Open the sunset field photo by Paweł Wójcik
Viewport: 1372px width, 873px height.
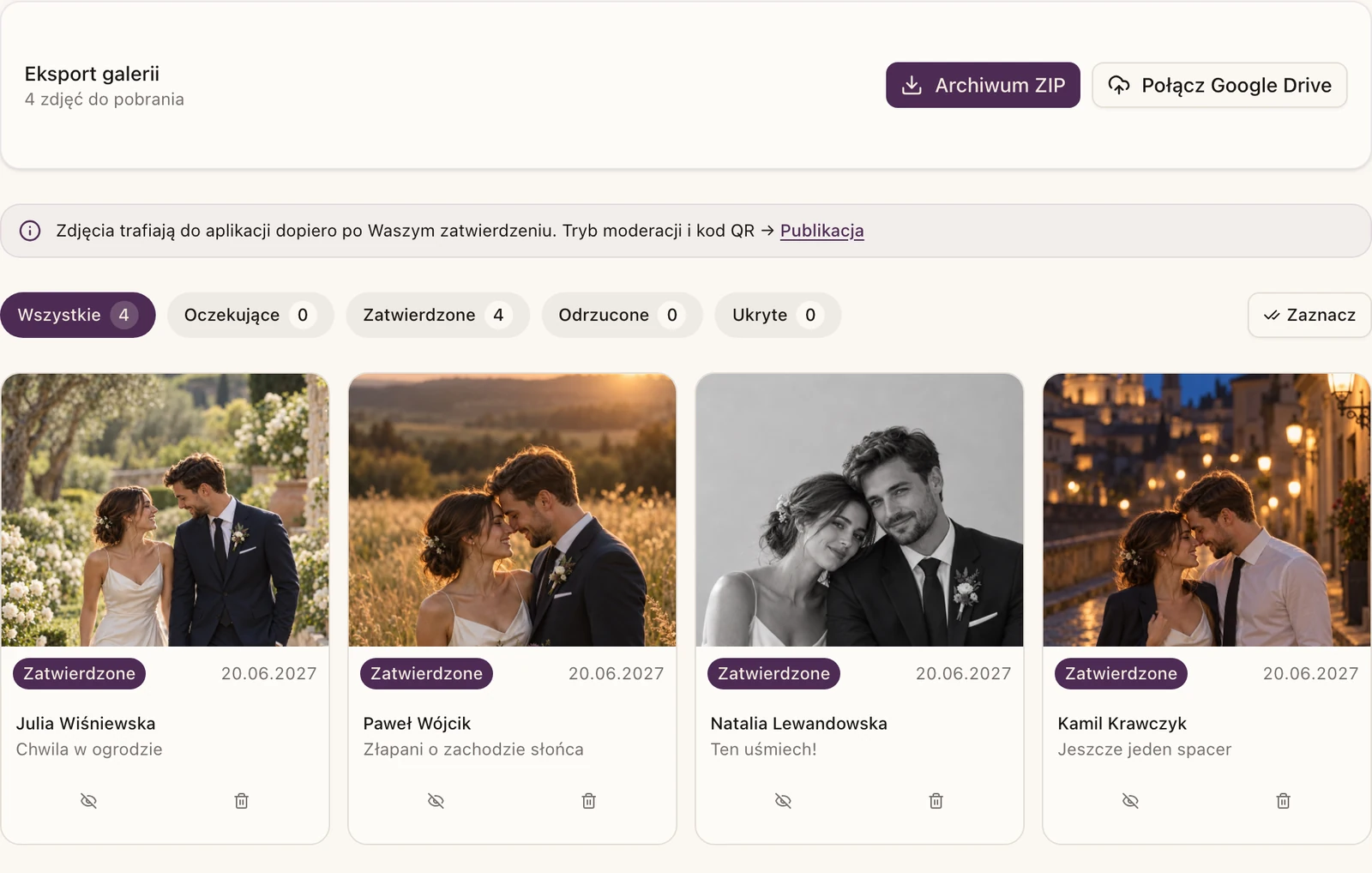click(512, 509)
